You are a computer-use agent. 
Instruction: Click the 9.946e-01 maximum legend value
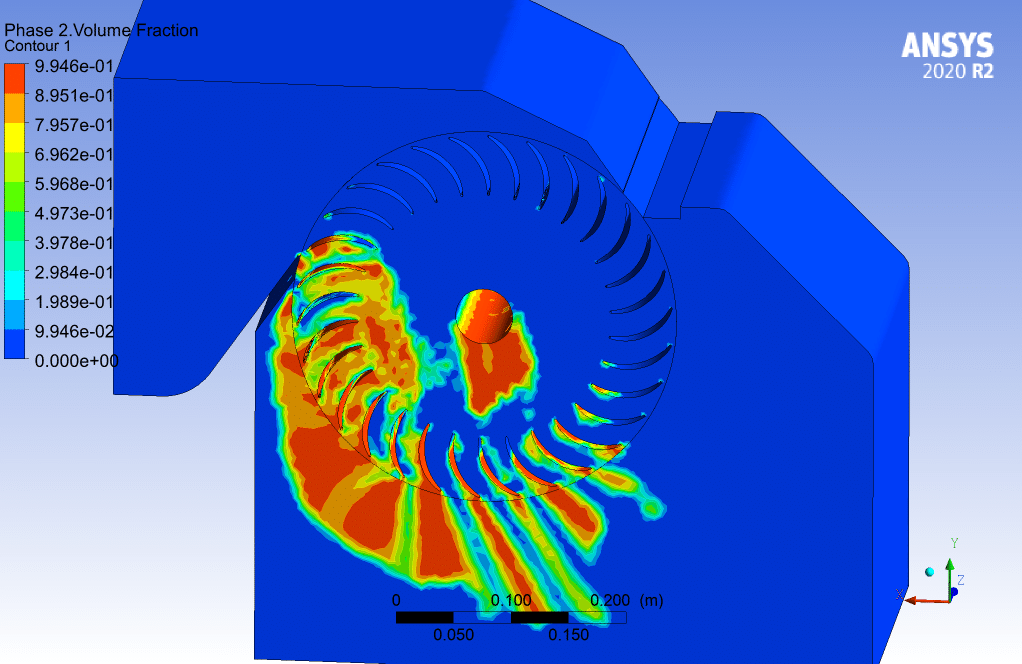click(x=74, y=67)
